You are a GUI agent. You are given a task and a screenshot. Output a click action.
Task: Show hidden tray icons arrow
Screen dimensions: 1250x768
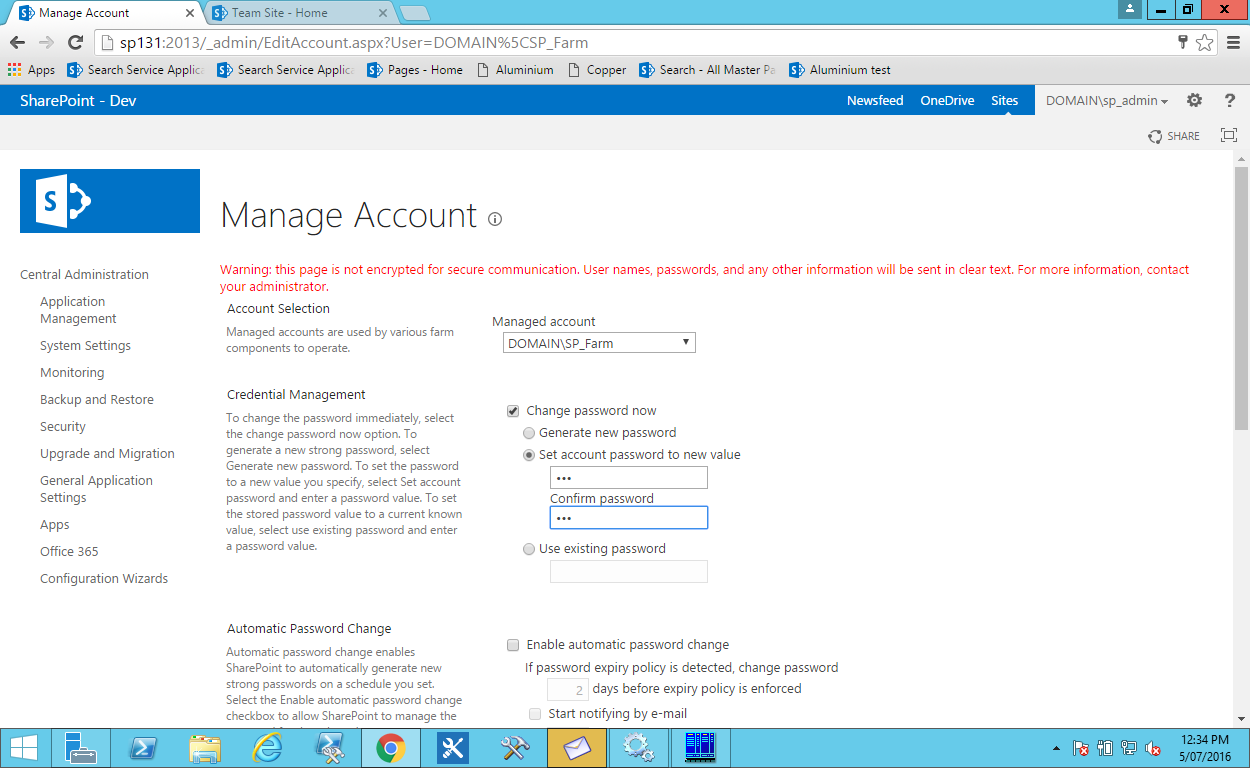(x=1057, y=748)
